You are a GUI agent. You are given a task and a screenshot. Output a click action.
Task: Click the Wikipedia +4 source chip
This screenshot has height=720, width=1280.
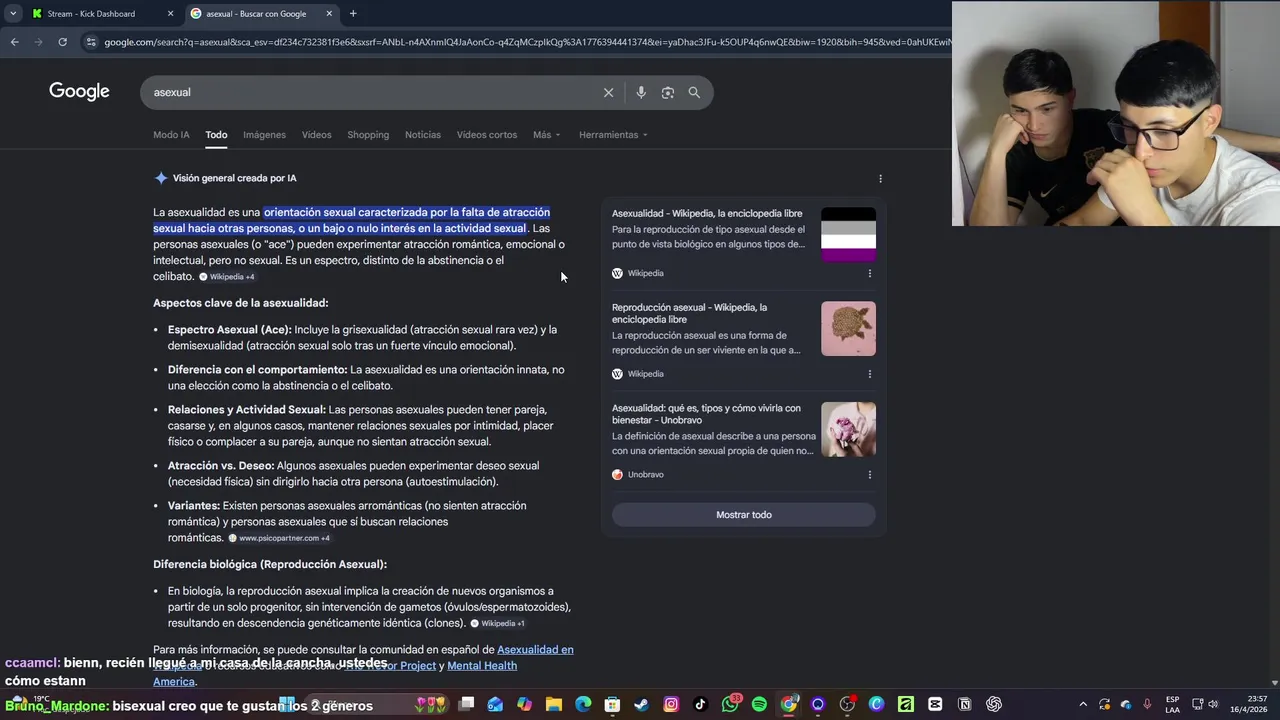click(x=227, y=277)
